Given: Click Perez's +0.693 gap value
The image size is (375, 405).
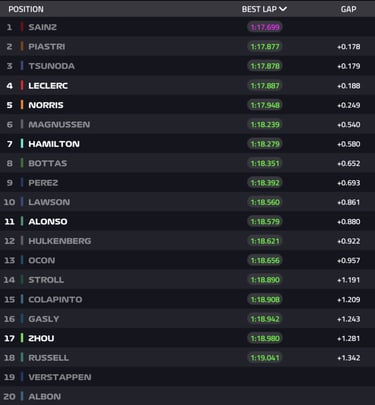Looking at the screenshot, I should pyautogui.click(x=348, y=183).
